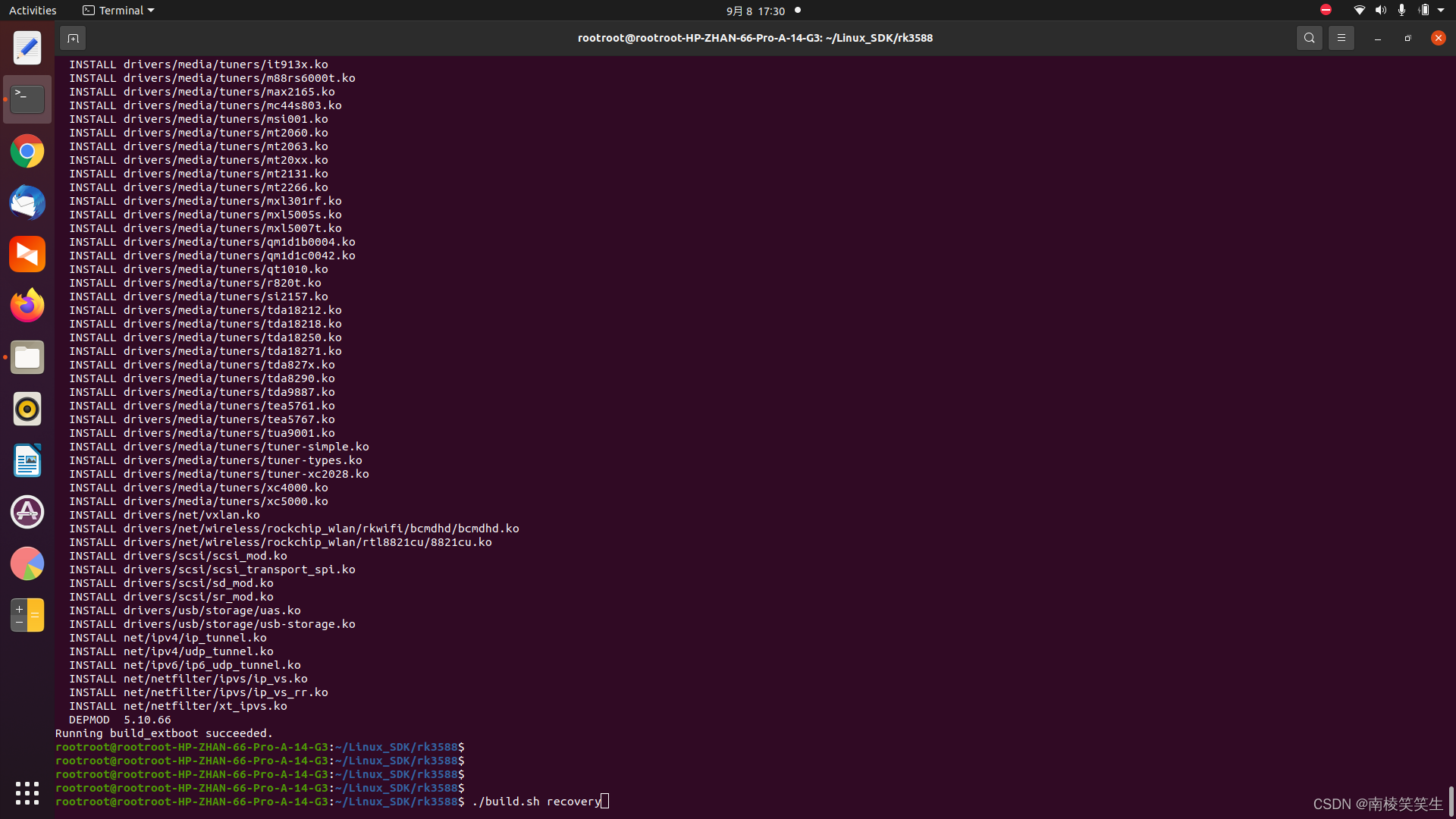The height and width of the screenshot is (819, 1456).
Task: Open the Files app from the dock
Action: tap(27, 357)
